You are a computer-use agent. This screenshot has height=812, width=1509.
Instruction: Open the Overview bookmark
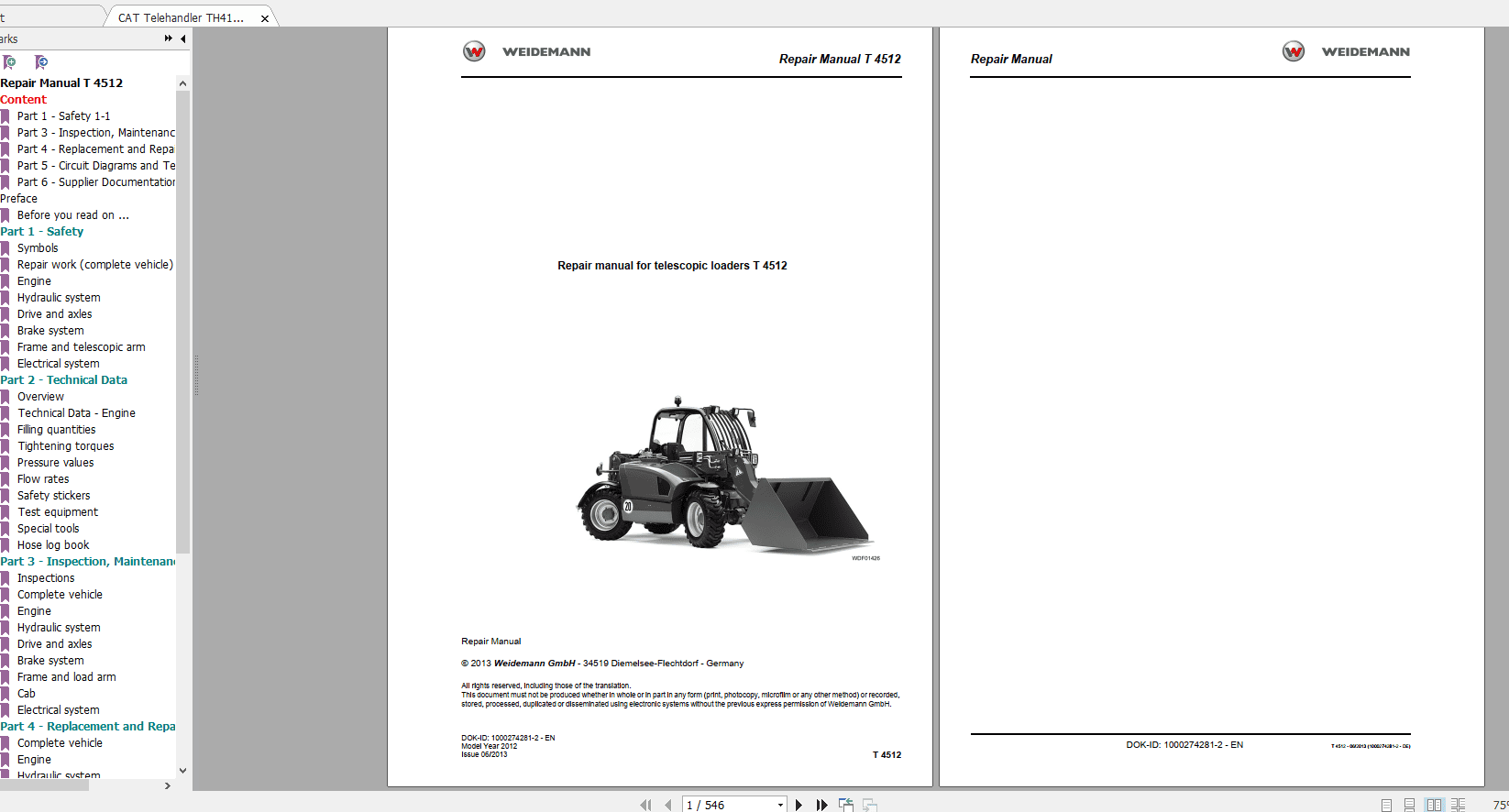pyautogui.click(x=40, y=396)
